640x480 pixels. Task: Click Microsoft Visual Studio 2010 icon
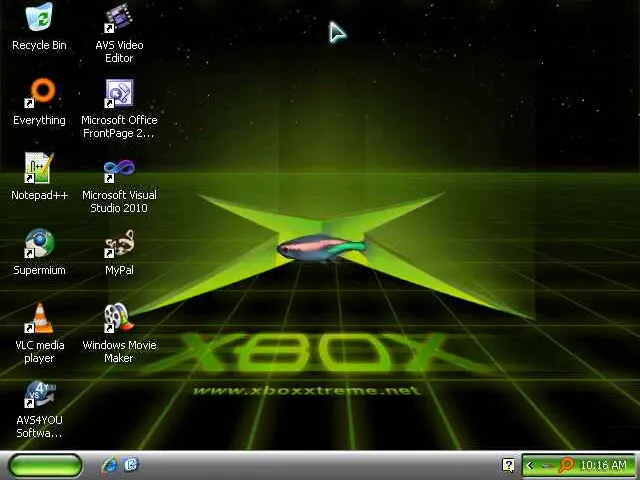point(119,171)
